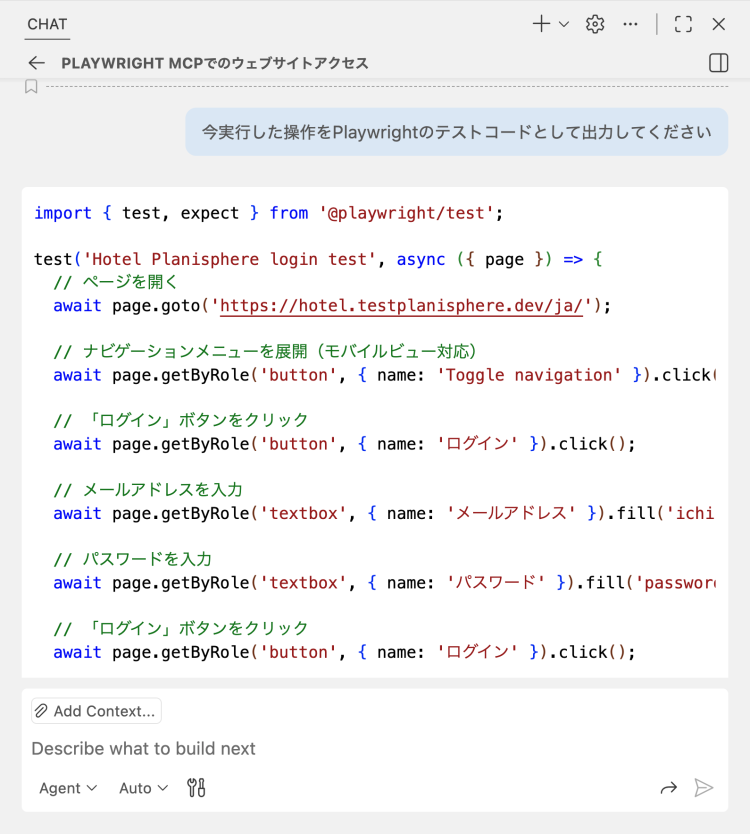Screen dimensions: 750x834
Task: Open the configure tools icon
Action: point(197,788)
